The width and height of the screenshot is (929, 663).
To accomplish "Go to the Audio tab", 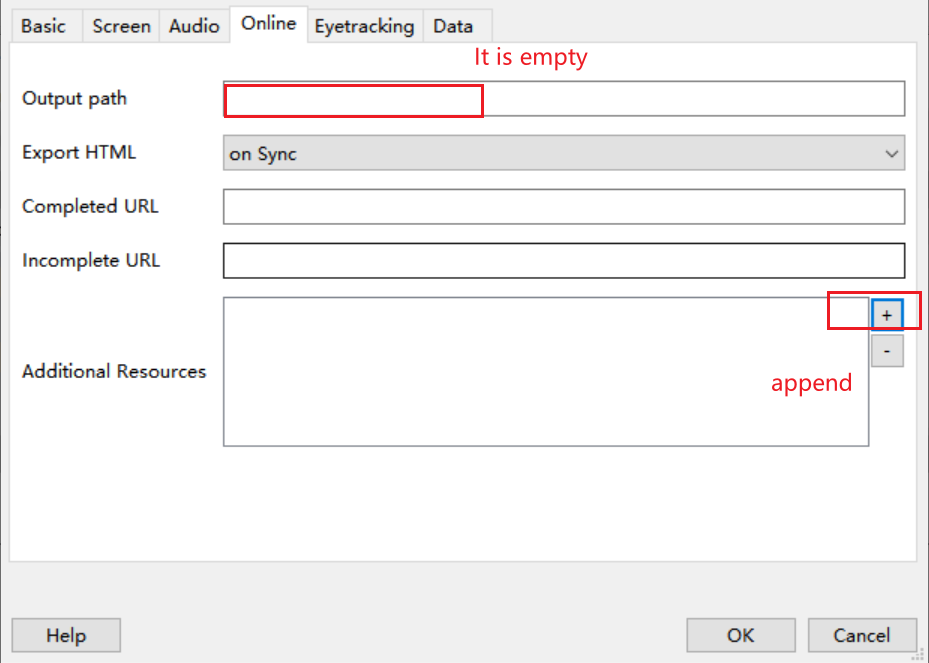I will [194, 26].
